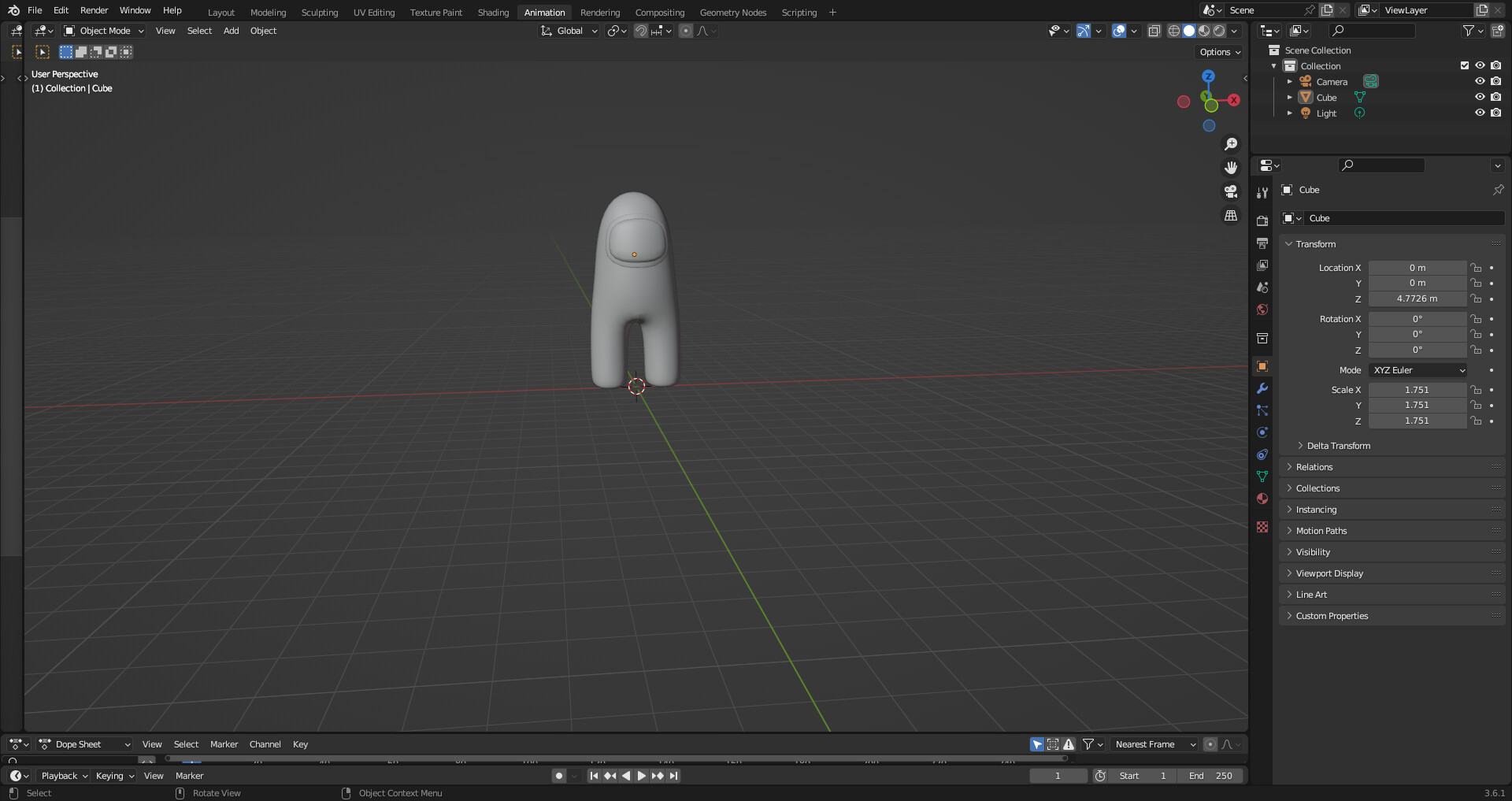Expand the Delta Transform section
The width and height of the screenshot is (1512, 801).
pyautogui.click(x=1338, y=446)
